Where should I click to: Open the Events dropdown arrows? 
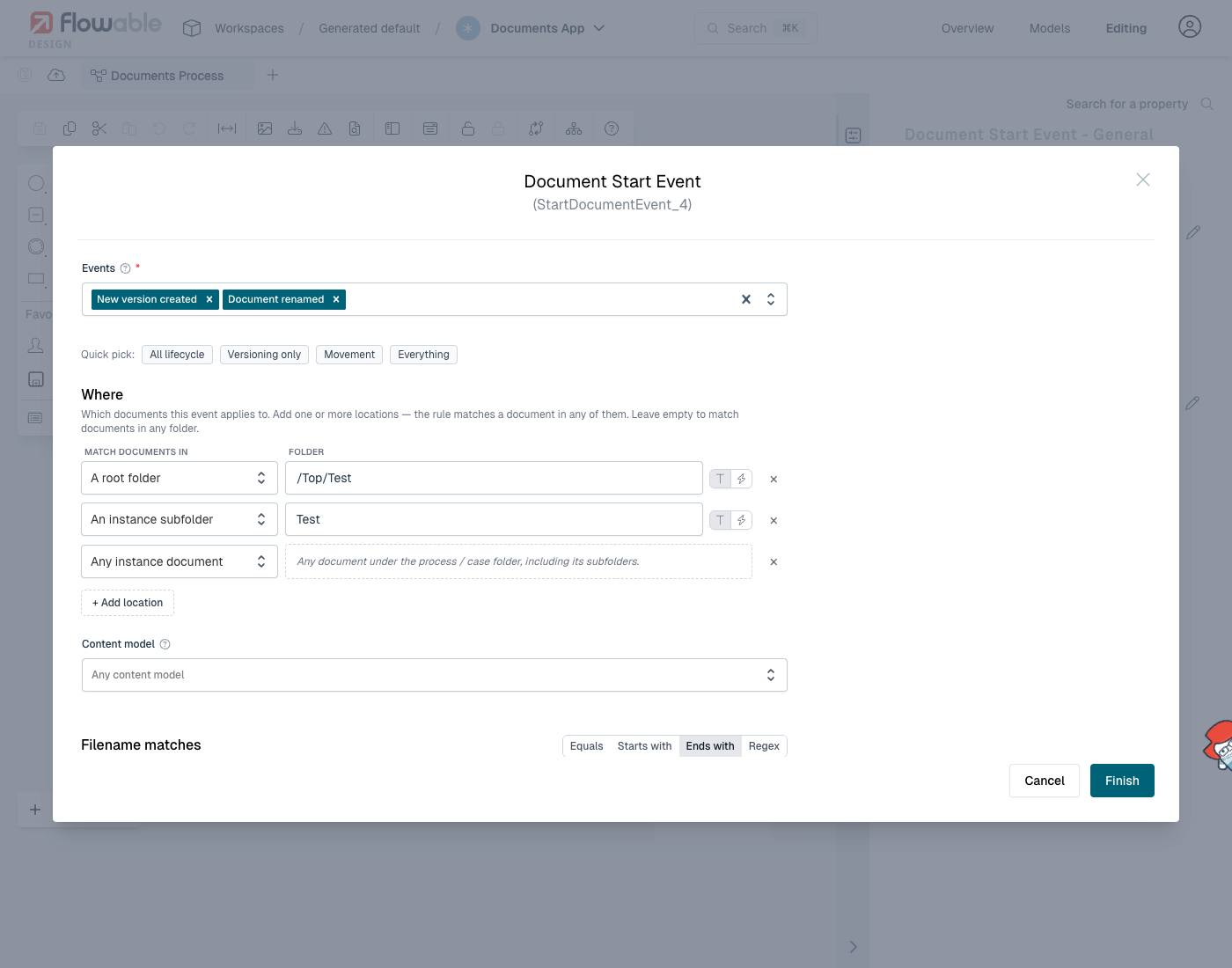[771, 299]
